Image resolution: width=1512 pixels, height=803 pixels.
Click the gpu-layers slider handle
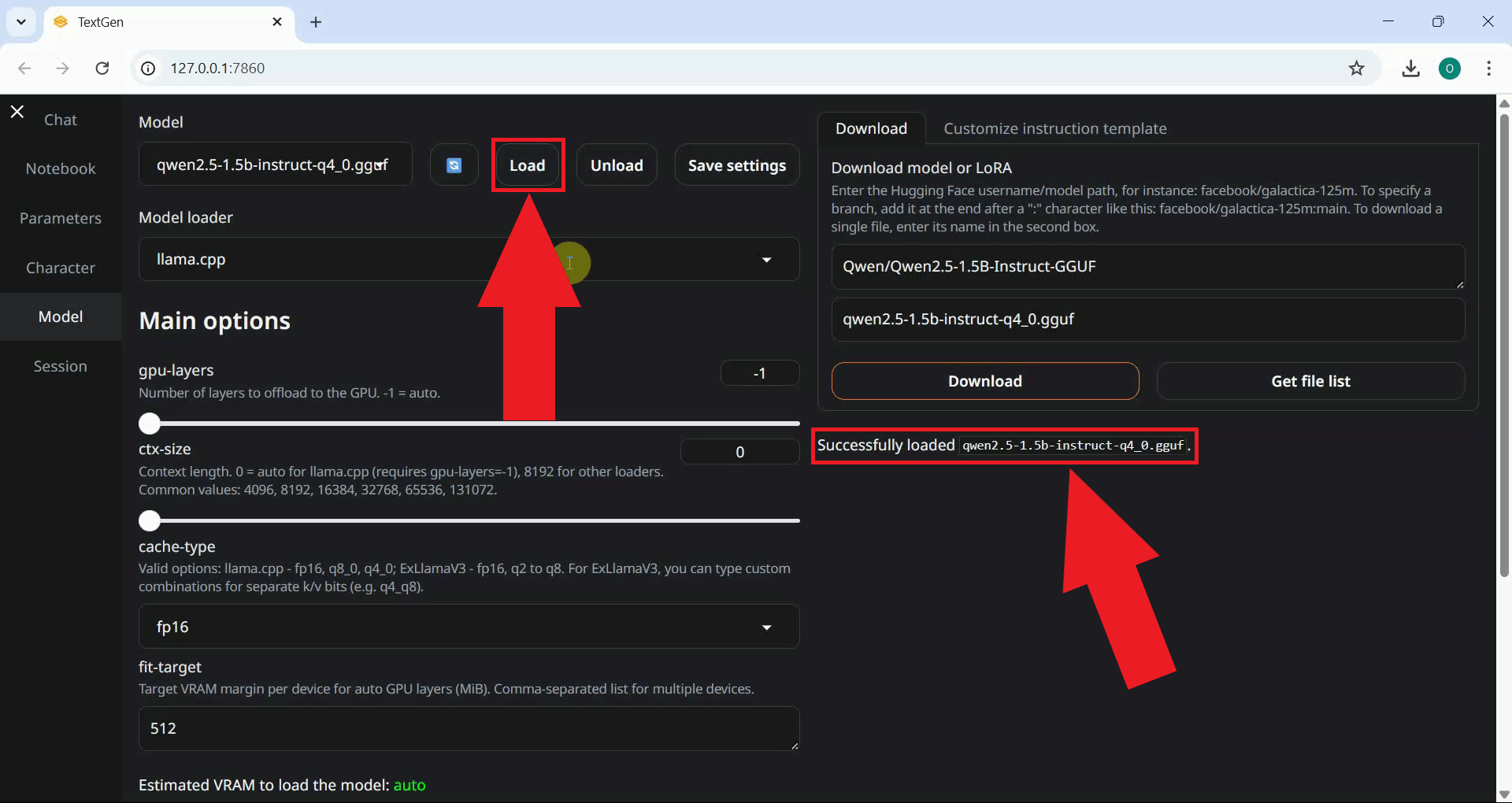[150, 424]
